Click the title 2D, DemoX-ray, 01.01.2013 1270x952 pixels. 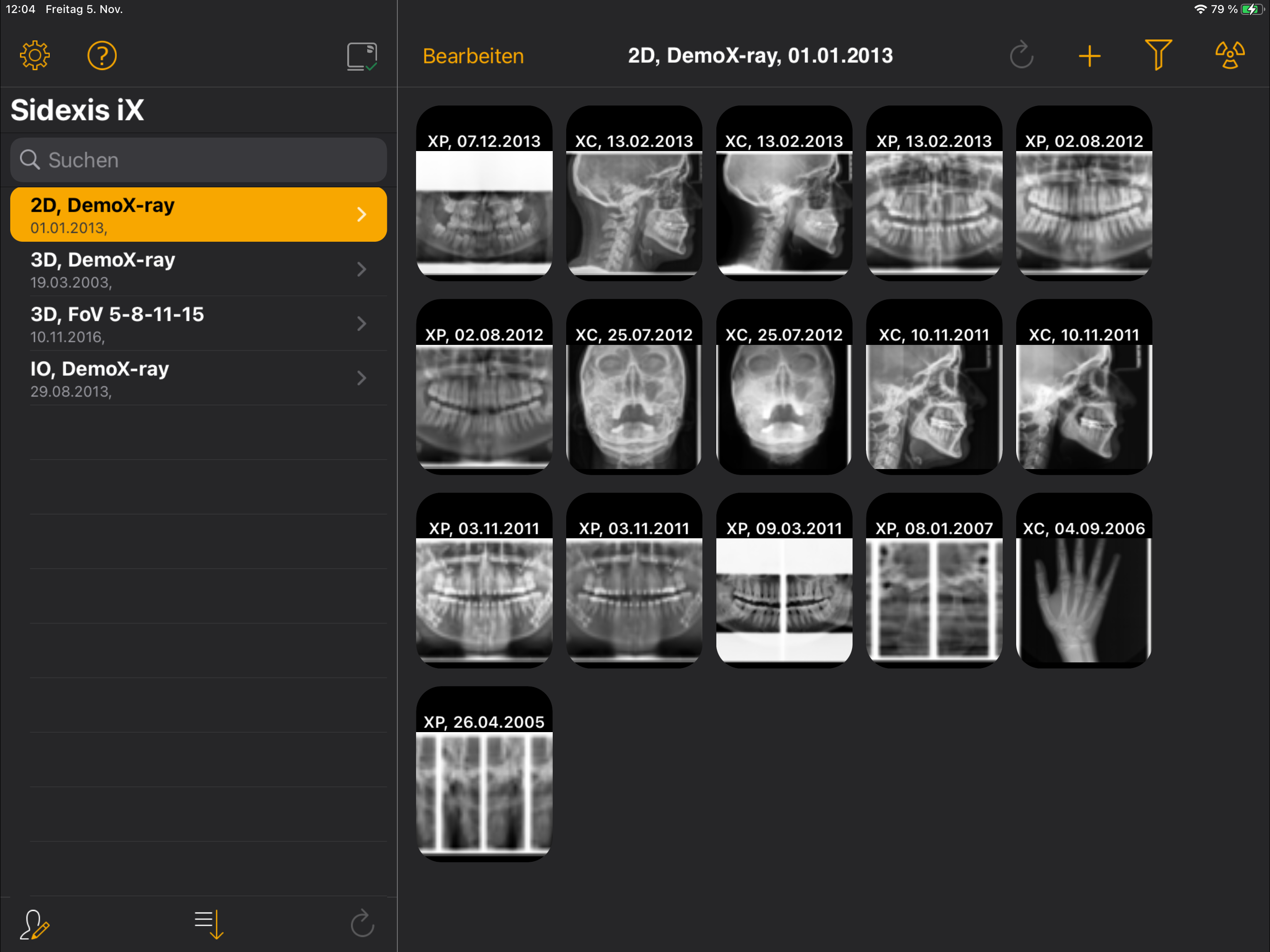(760, 56)
